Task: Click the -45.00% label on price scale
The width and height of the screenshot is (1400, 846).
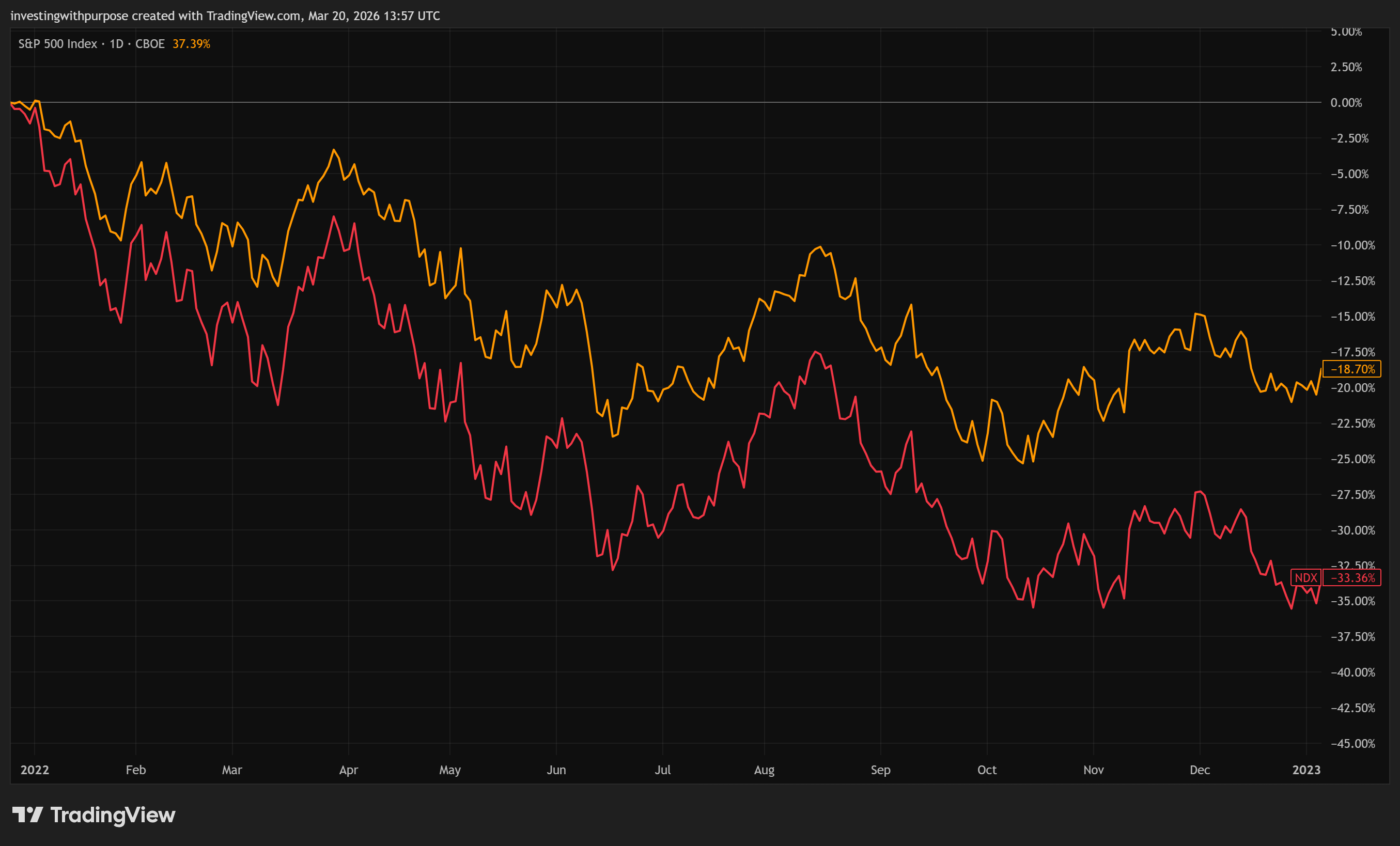Action: tap(1352, 744)
